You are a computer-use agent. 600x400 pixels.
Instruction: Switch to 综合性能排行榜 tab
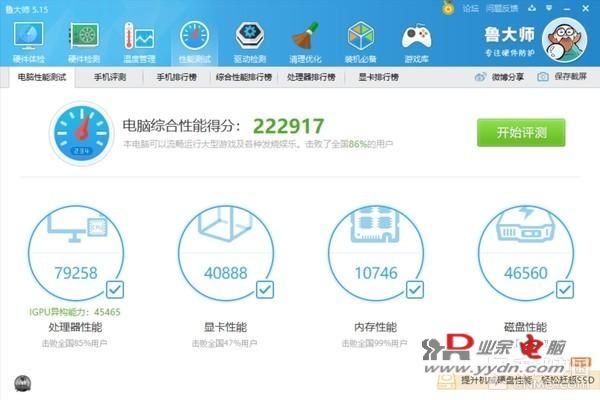(244, 77)
